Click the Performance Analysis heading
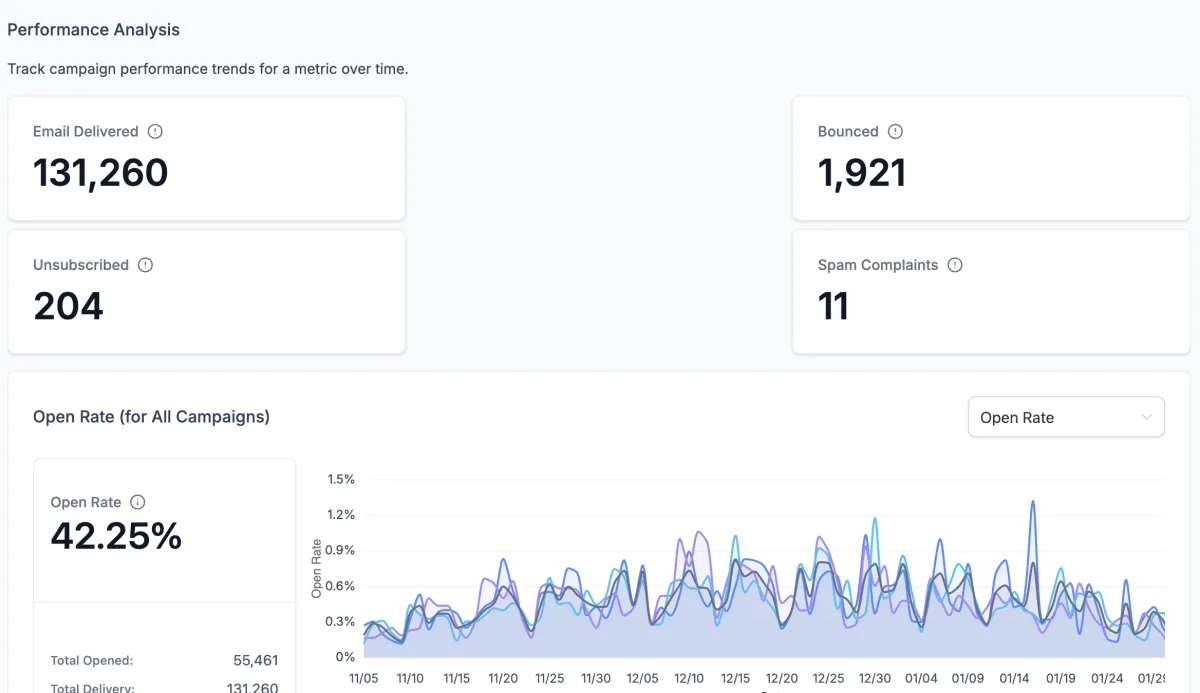The width and height of the screenshot is (1200, 693). tap(93, 29)
